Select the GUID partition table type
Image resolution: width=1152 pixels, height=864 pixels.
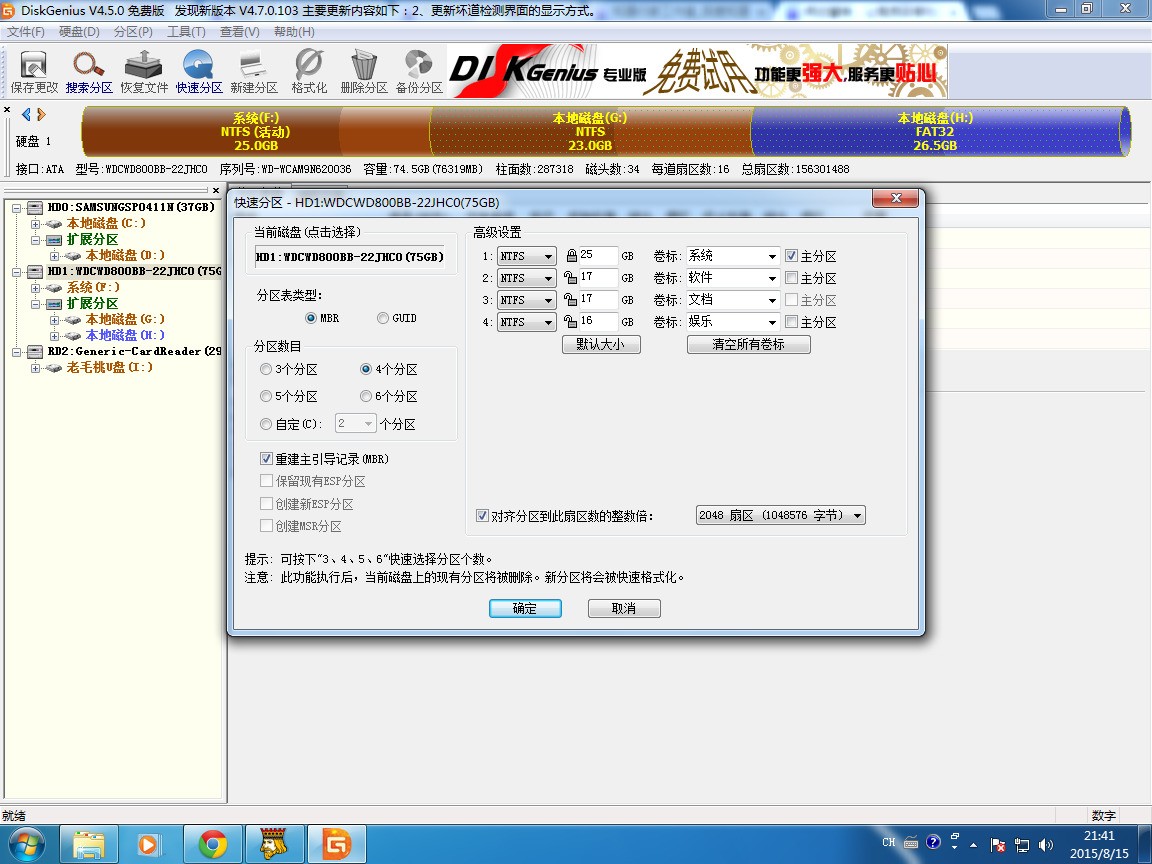pos(383,318)
